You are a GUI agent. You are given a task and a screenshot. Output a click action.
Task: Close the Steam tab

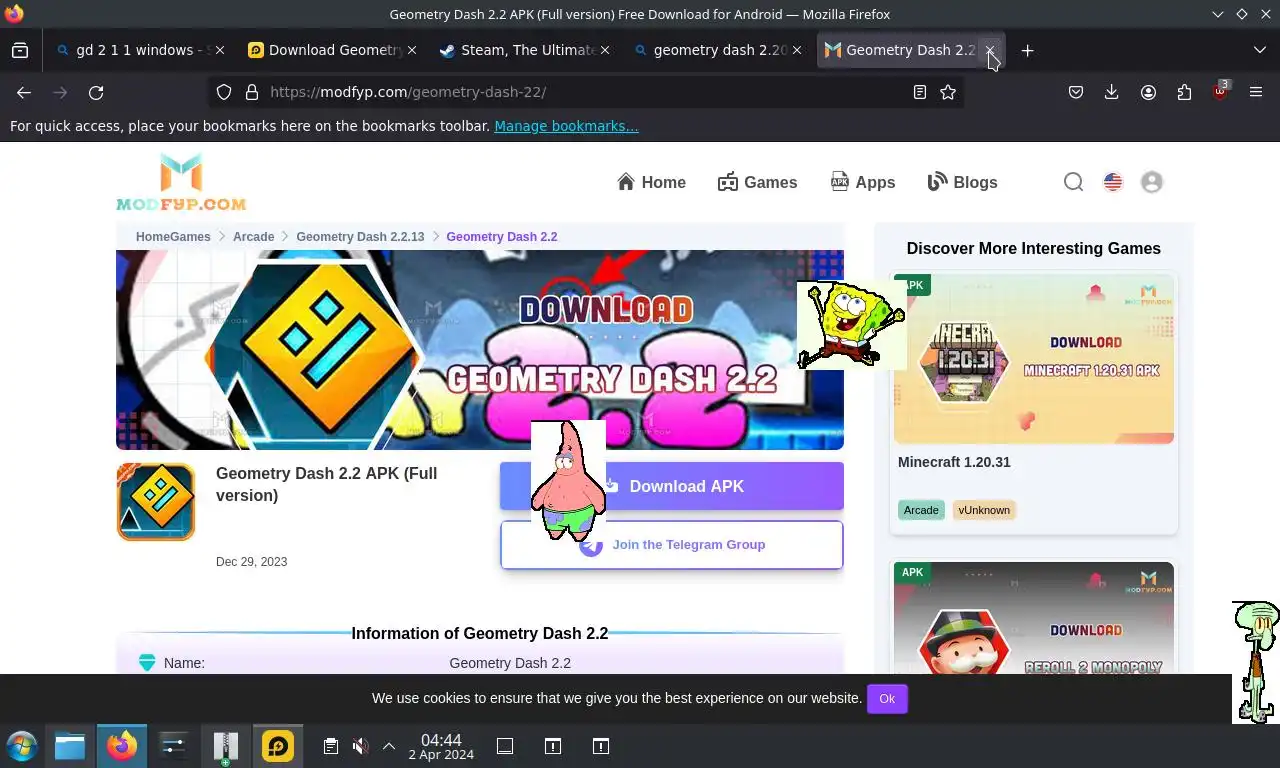604,50
